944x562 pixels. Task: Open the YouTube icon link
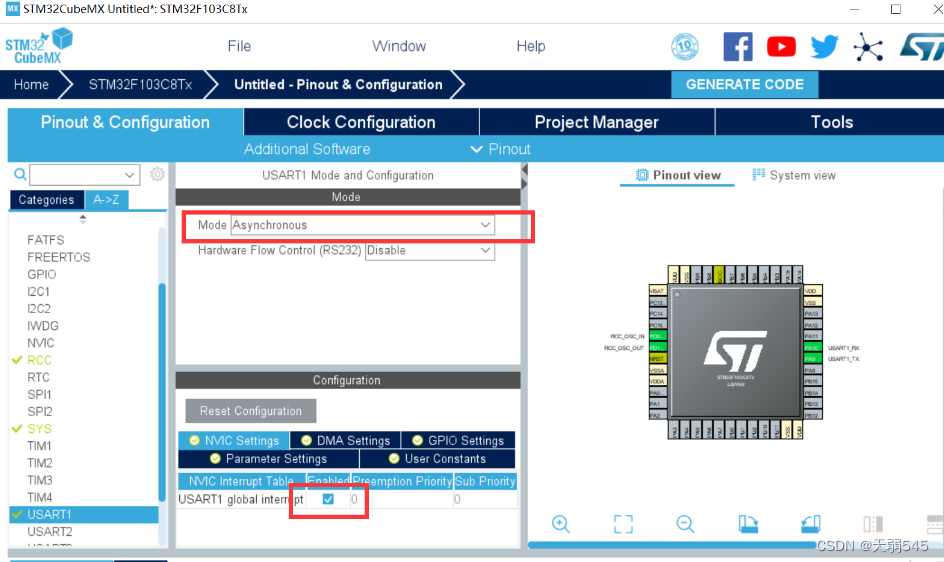(x=781, y=46)
